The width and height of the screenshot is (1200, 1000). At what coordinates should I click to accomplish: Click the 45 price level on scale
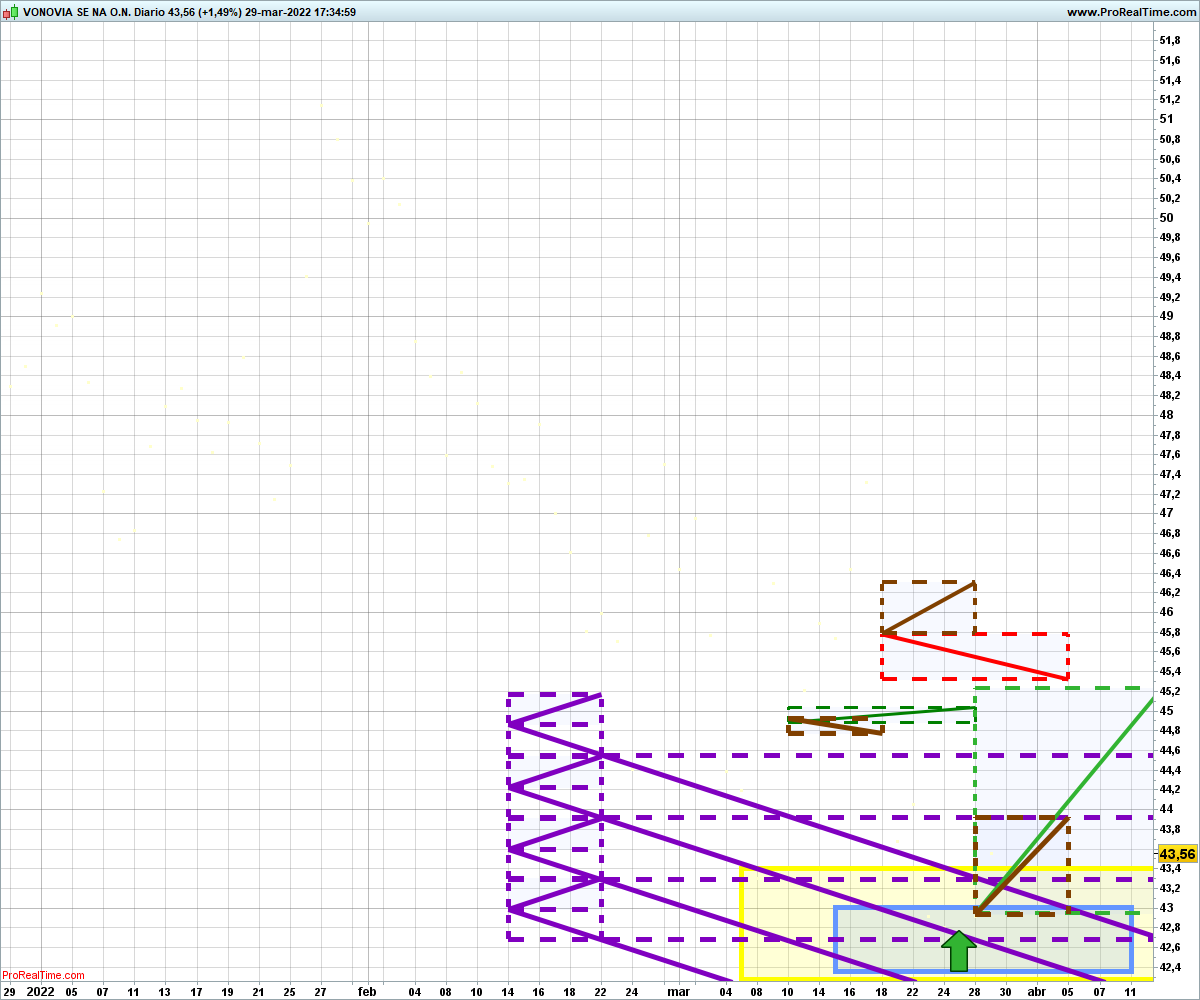1166,710
